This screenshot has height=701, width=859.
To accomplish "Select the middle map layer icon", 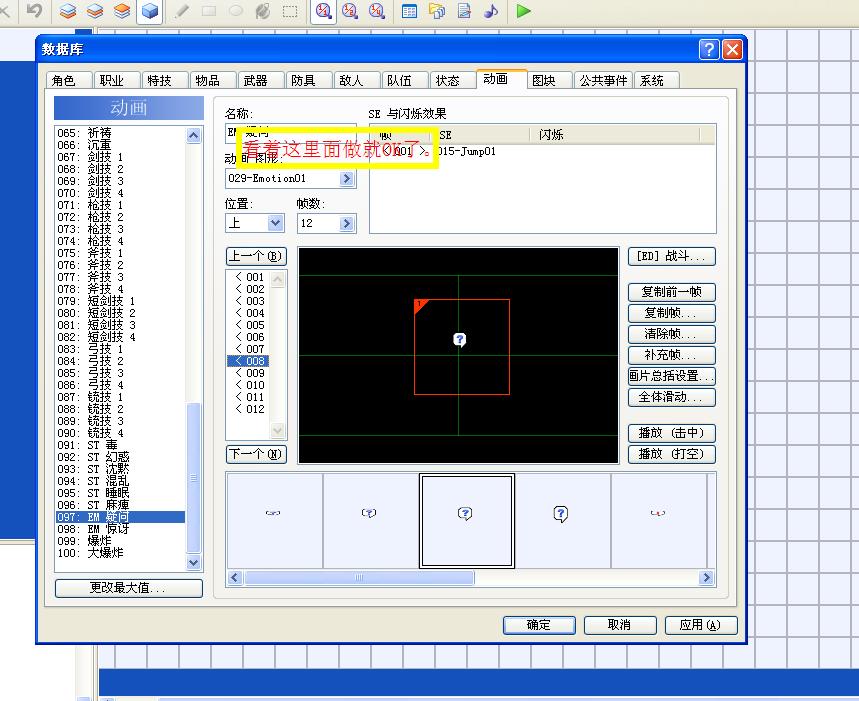I will click(x=95, y=11).
